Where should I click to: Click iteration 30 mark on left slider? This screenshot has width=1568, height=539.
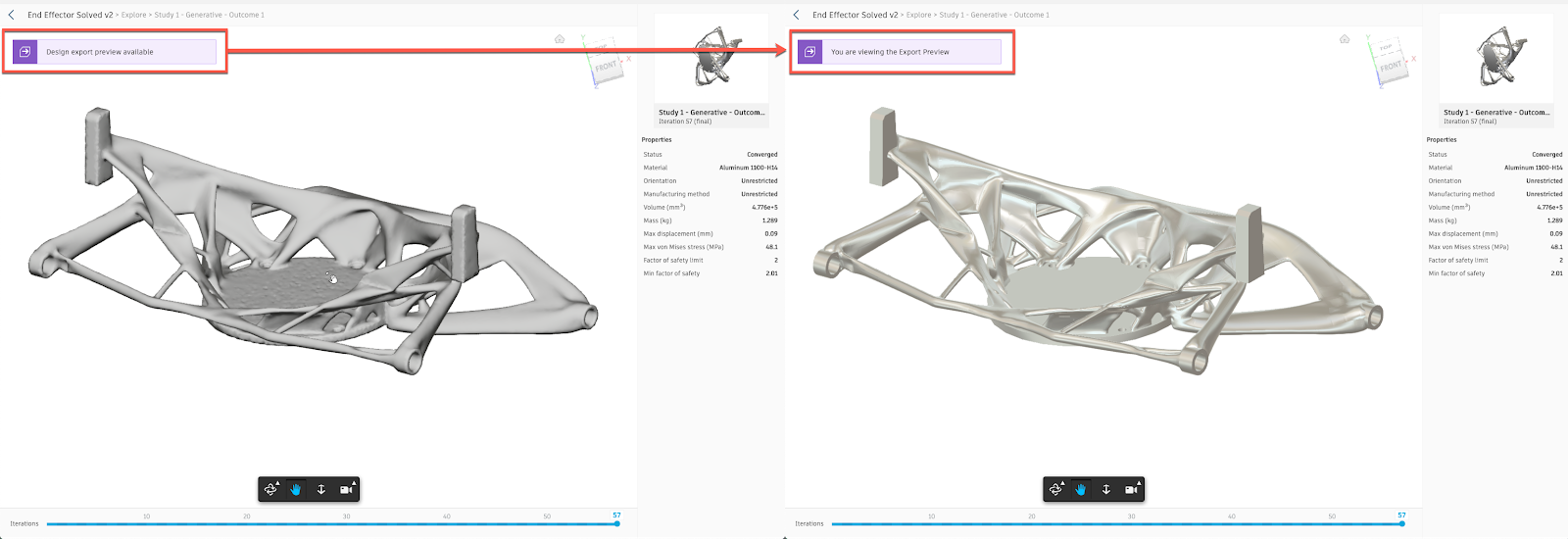pos(347,516)
